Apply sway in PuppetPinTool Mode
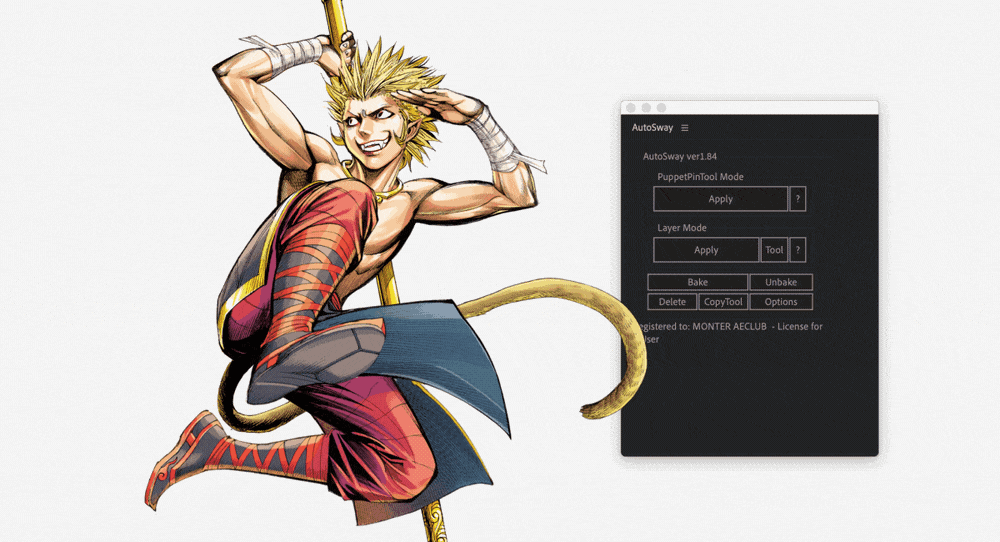The image size is (1000, 542). point(720,199)
